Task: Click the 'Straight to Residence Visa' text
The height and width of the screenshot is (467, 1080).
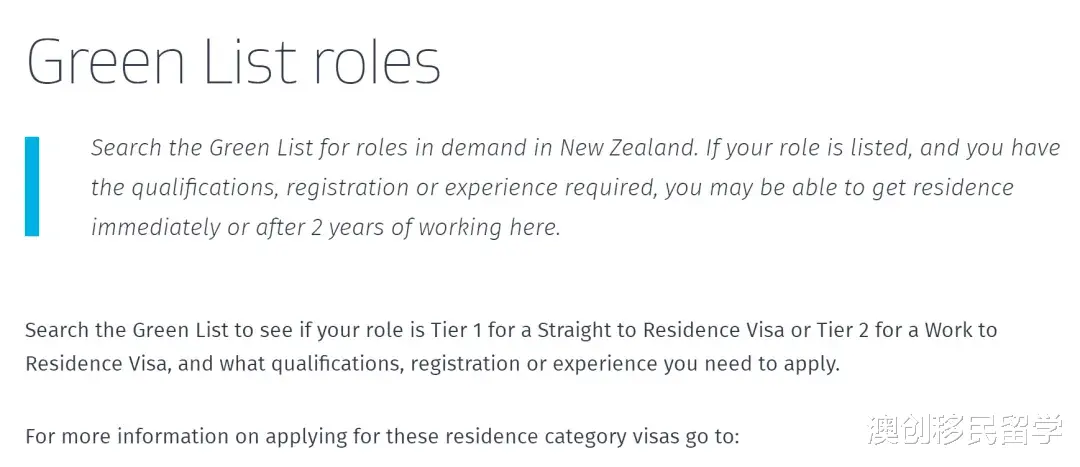Action: 661,330
